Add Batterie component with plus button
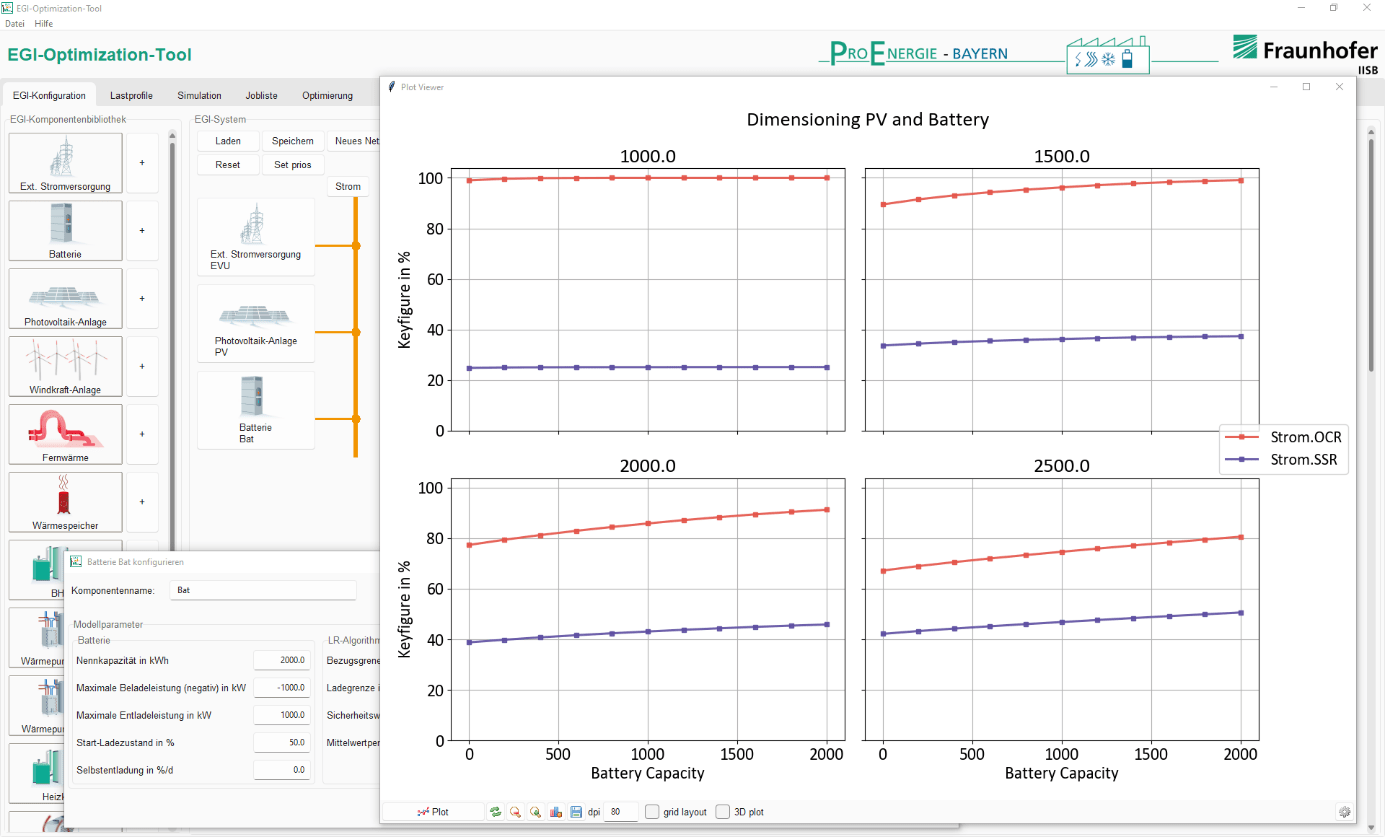Viewport: 1385px width, 837px height. pos(142,230)
